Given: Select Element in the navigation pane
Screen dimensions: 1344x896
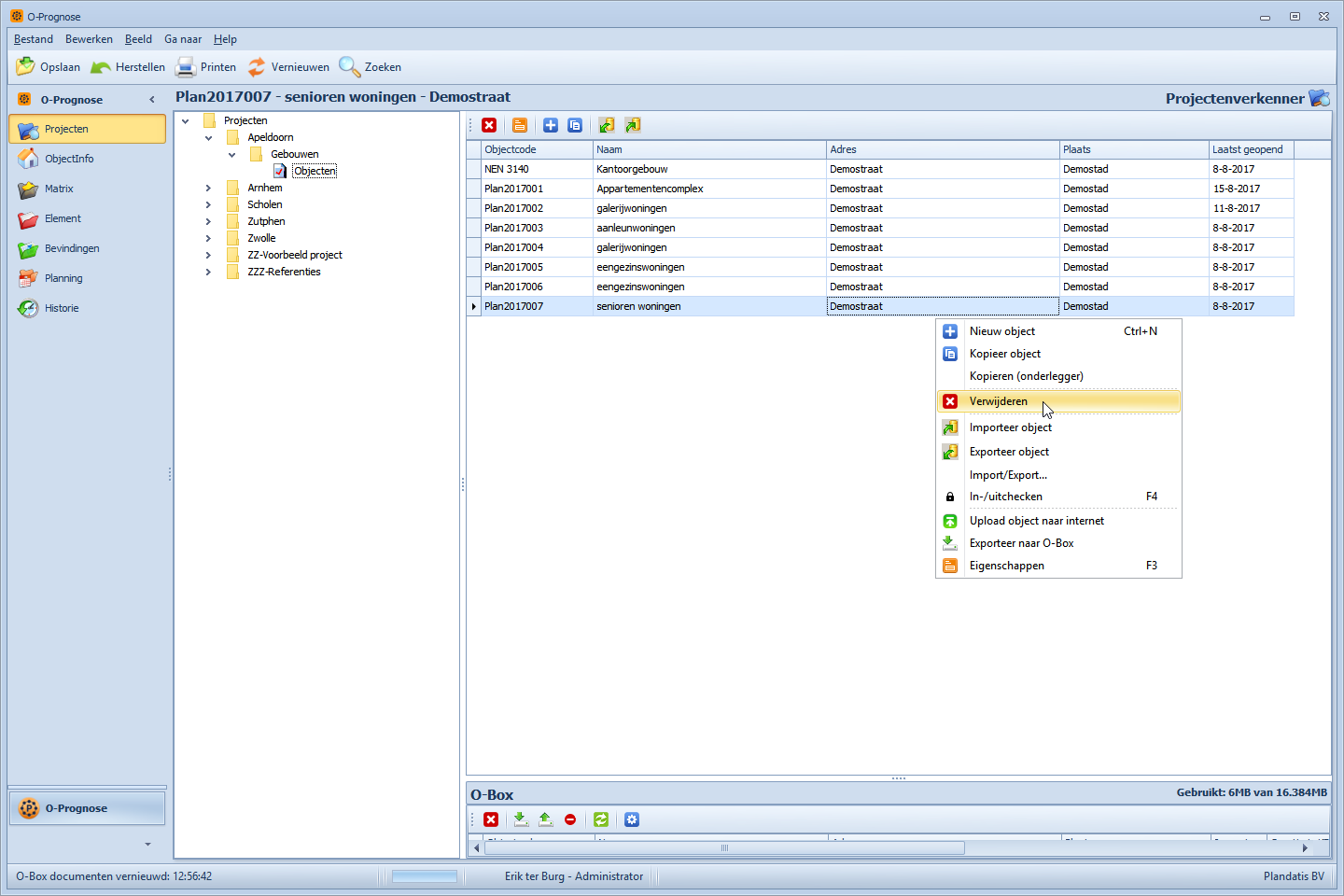Looking at the screenshot, I should [87, 218].
